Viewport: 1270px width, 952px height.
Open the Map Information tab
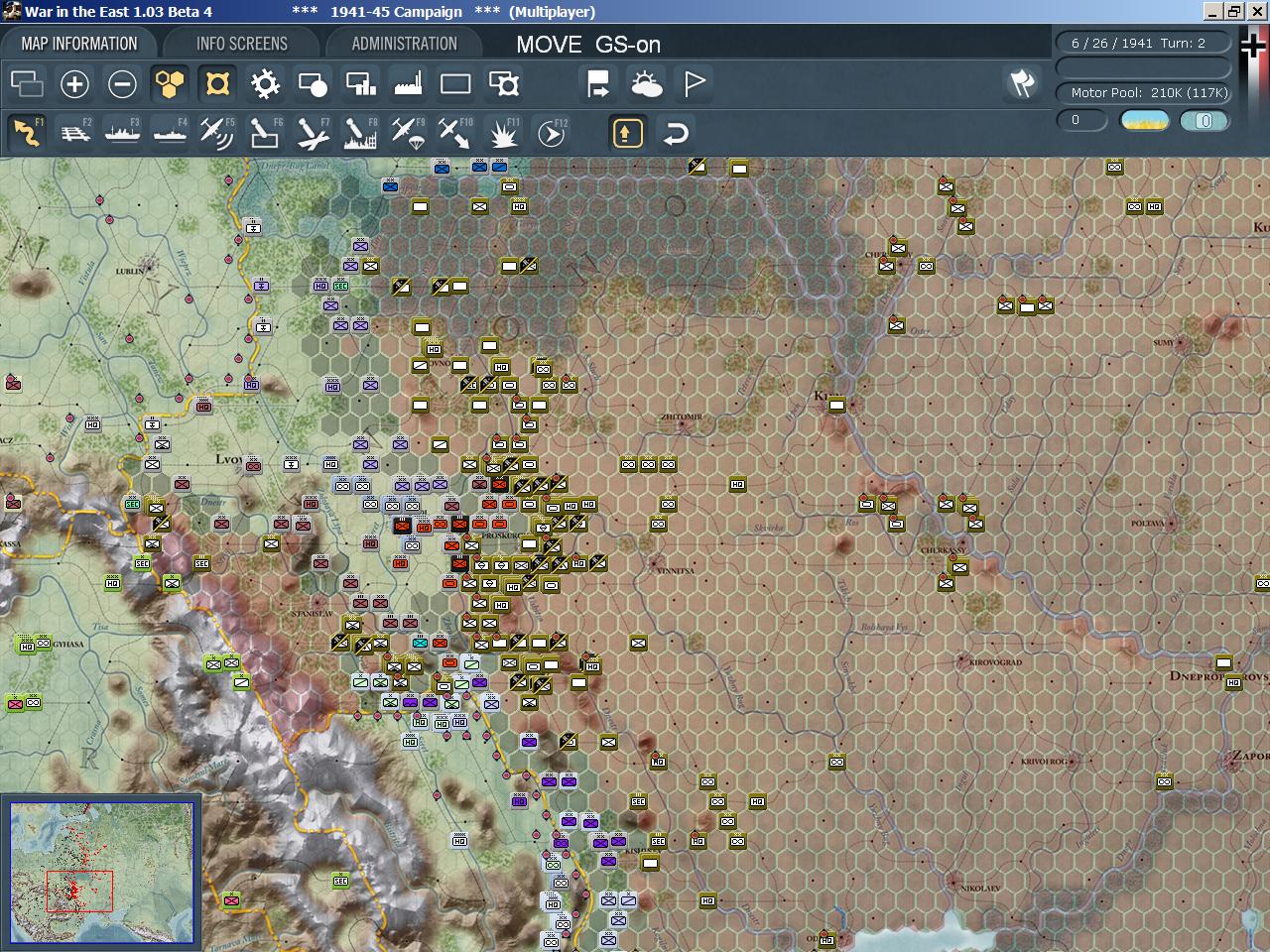pyautogui.click(x=79, y=44)
